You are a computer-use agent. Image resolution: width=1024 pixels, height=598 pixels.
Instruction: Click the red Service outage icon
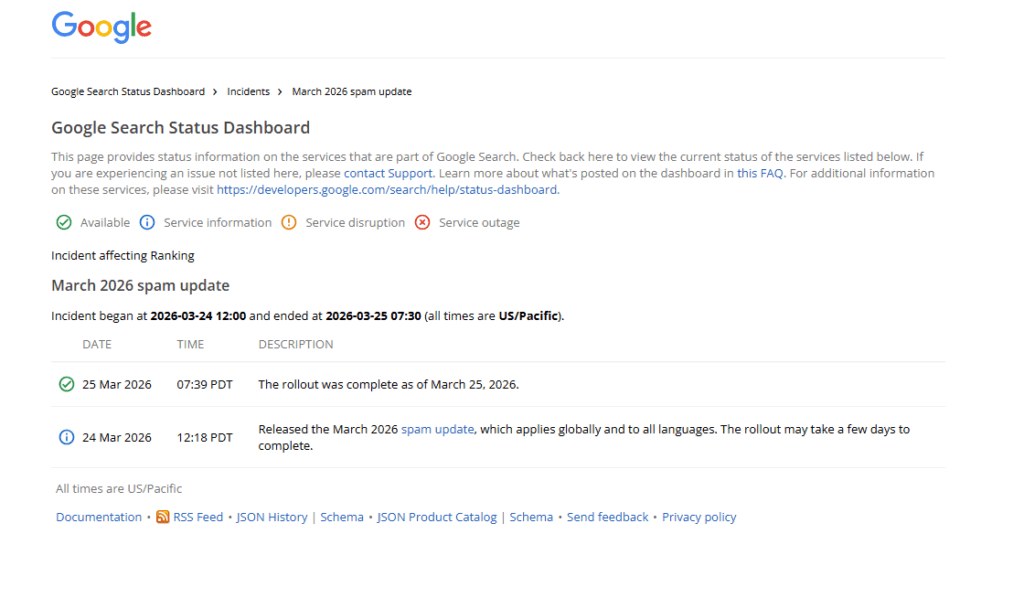421,222
